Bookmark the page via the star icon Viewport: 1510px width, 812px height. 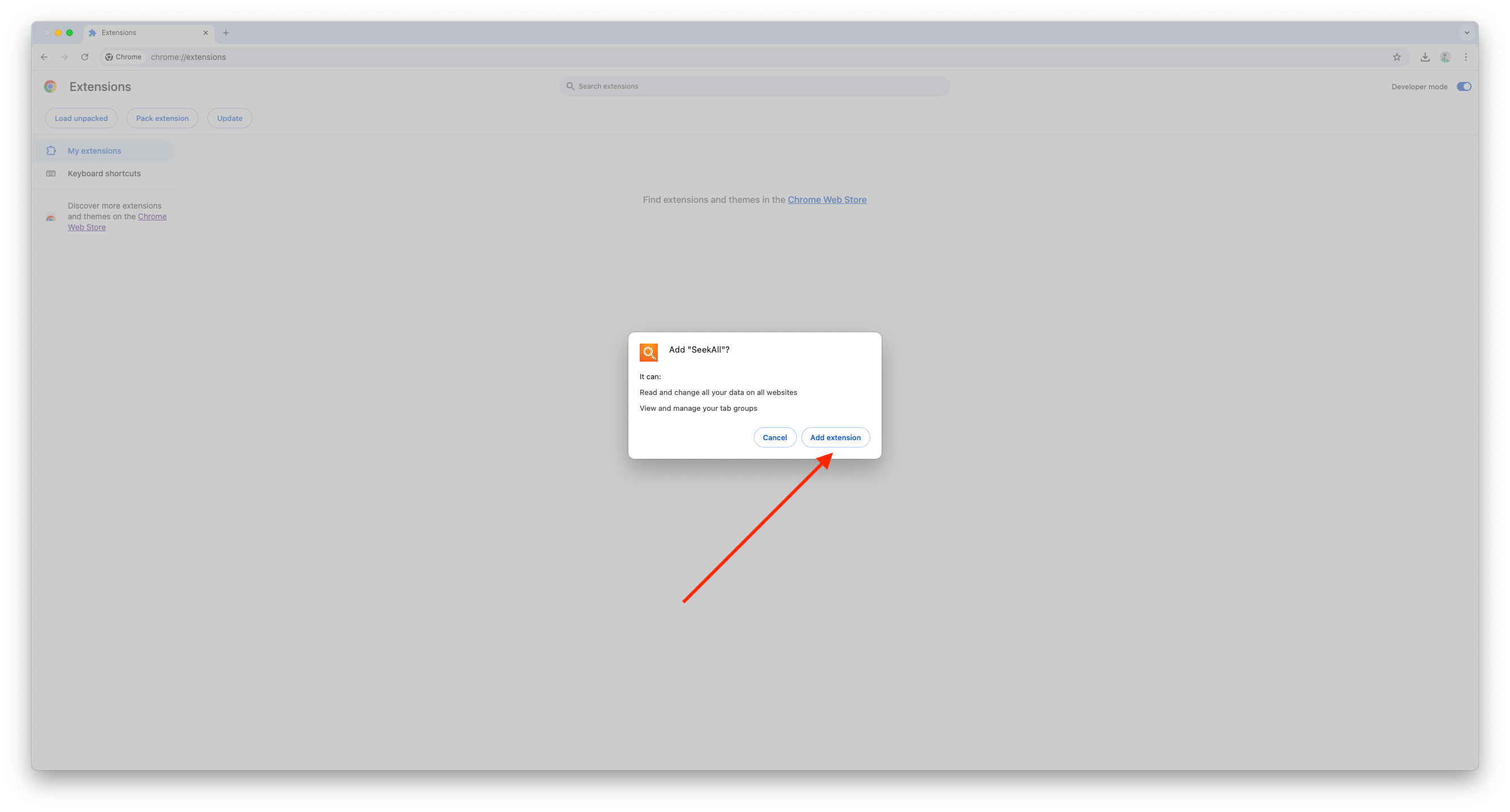(x=1397, y=57)
